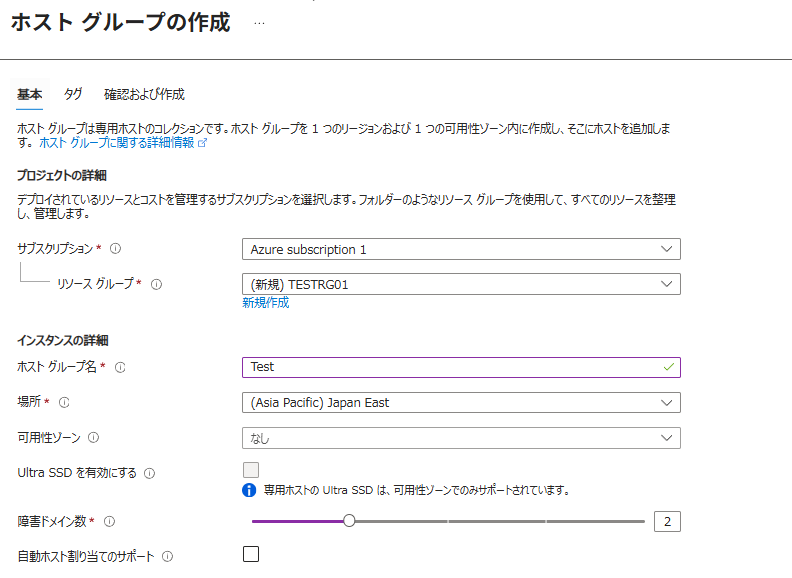Click the 新規作成 link under resource group
The width and height of the screenshot is (792, 578).
click(266, 303)
